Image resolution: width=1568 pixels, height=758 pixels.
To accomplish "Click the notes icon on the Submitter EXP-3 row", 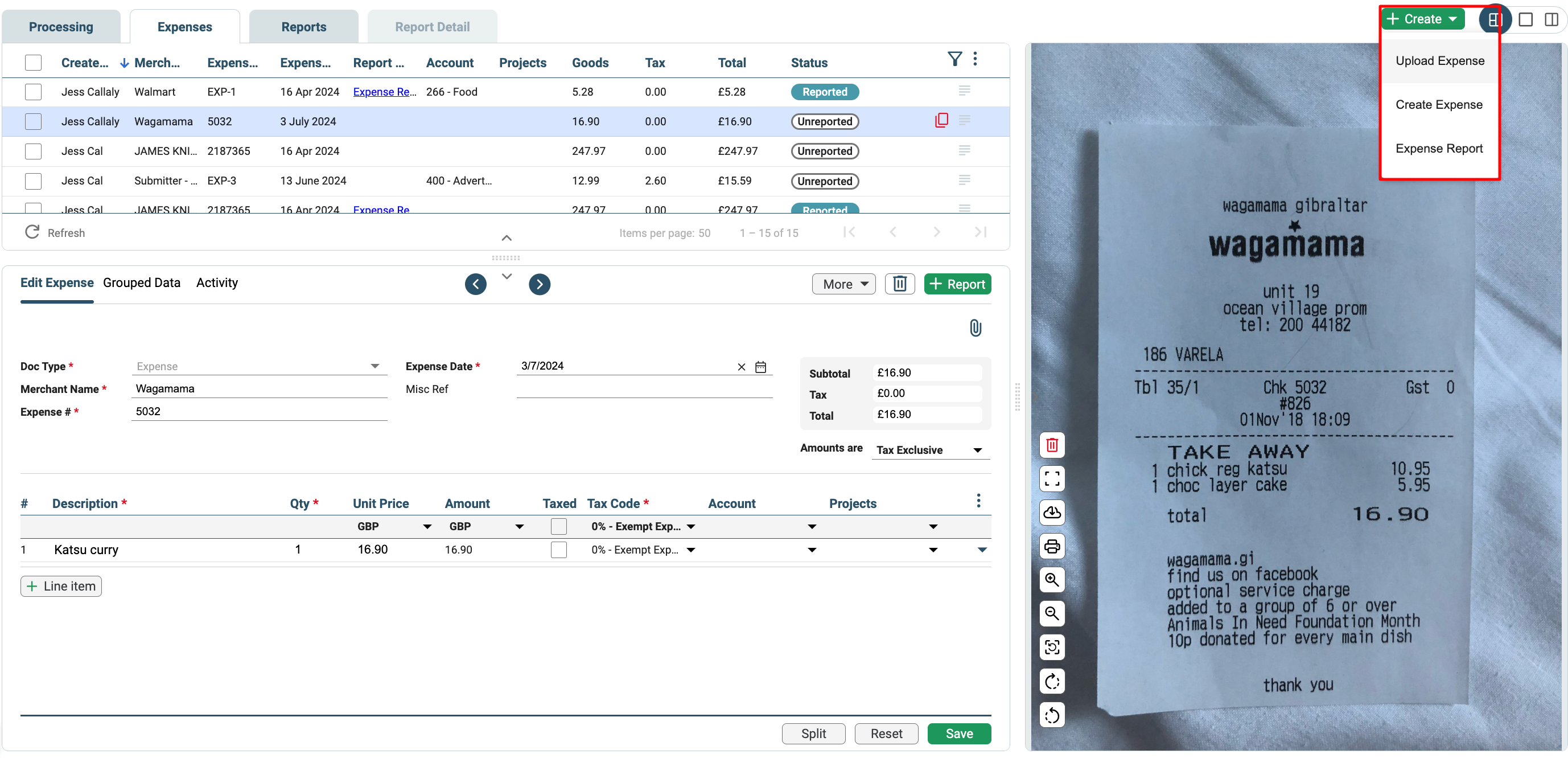I will click(964, 180).
